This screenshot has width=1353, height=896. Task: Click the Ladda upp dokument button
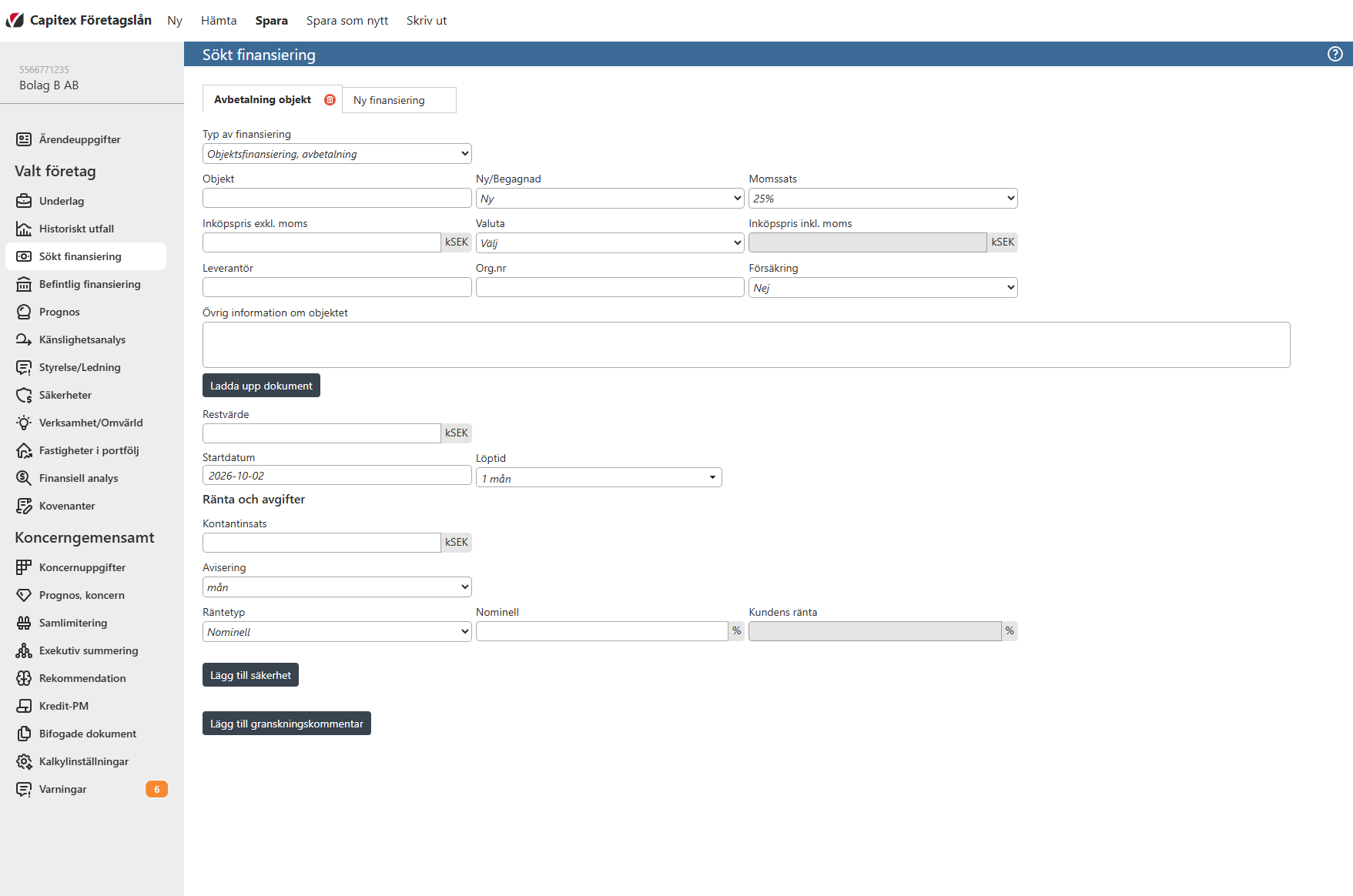coord(261,386)
